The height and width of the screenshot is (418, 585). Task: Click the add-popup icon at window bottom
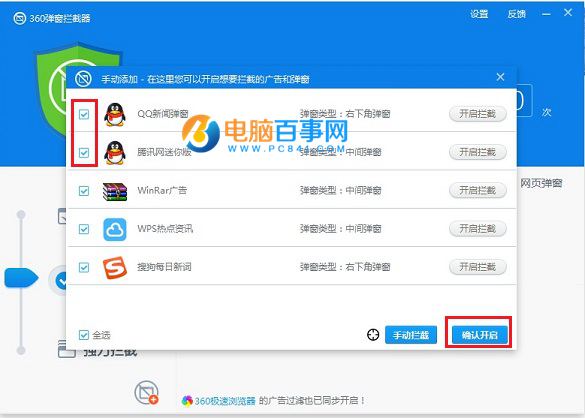point(146,392)
